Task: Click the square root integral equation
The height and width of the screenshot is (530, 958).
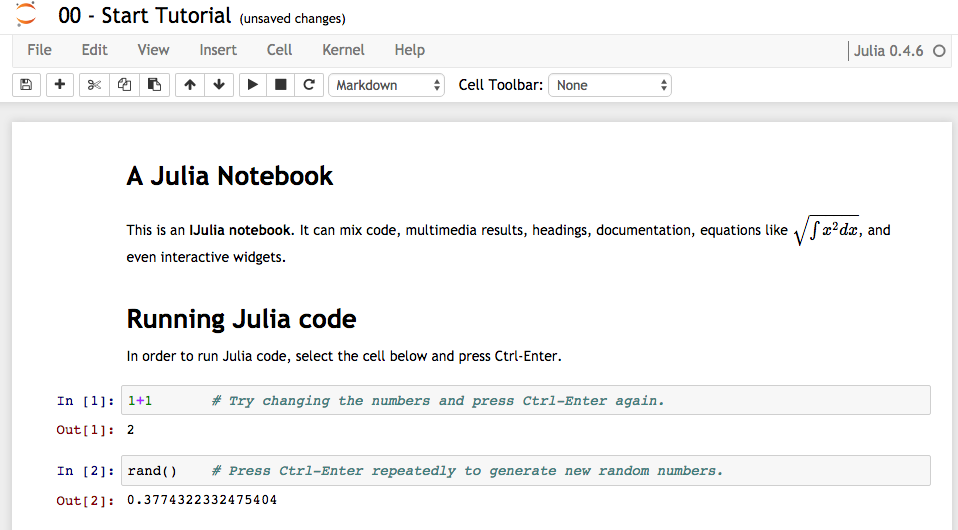Action: tap(826, 230)
